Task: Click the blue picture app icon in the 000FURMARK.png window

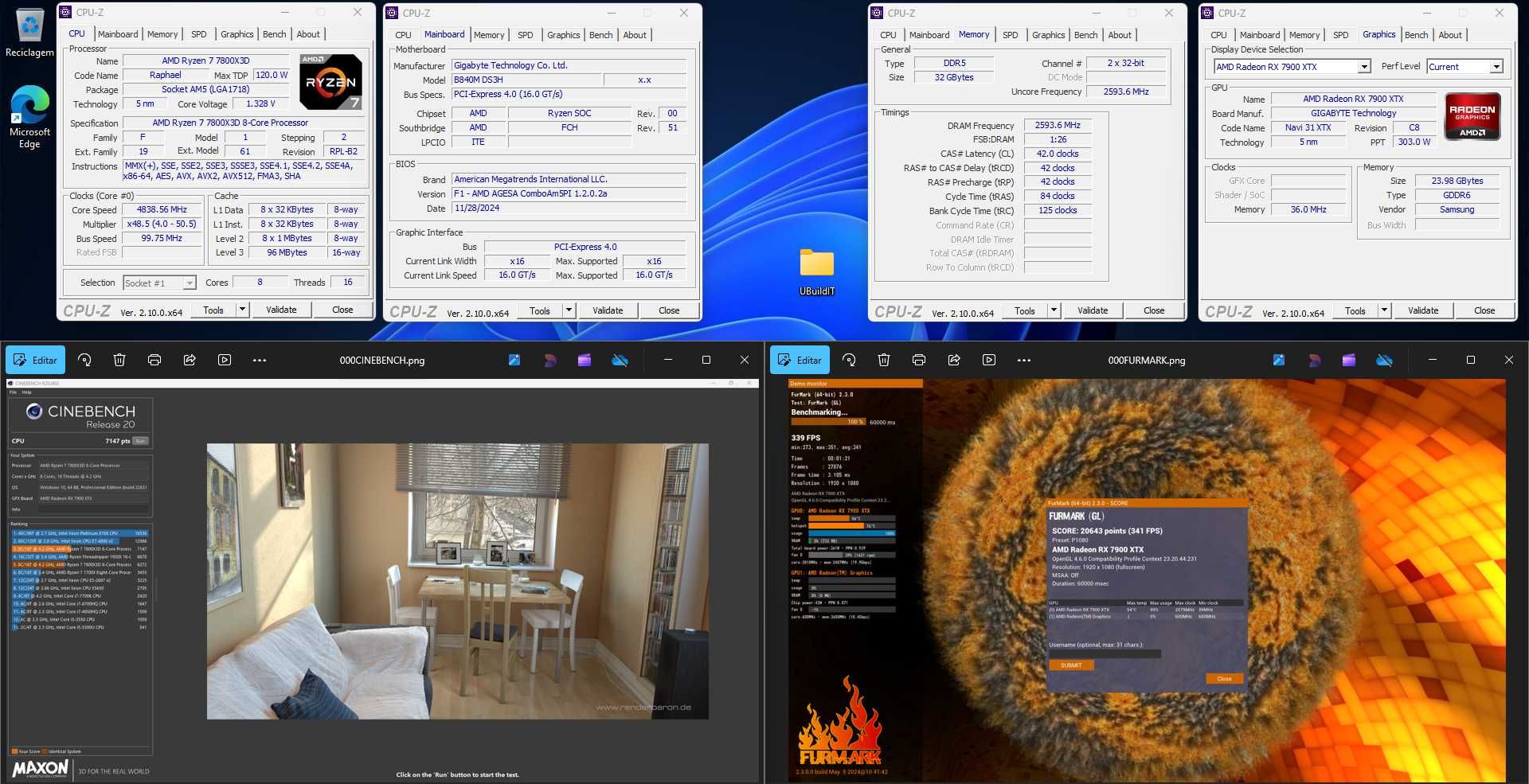Action: [1279, 360]
